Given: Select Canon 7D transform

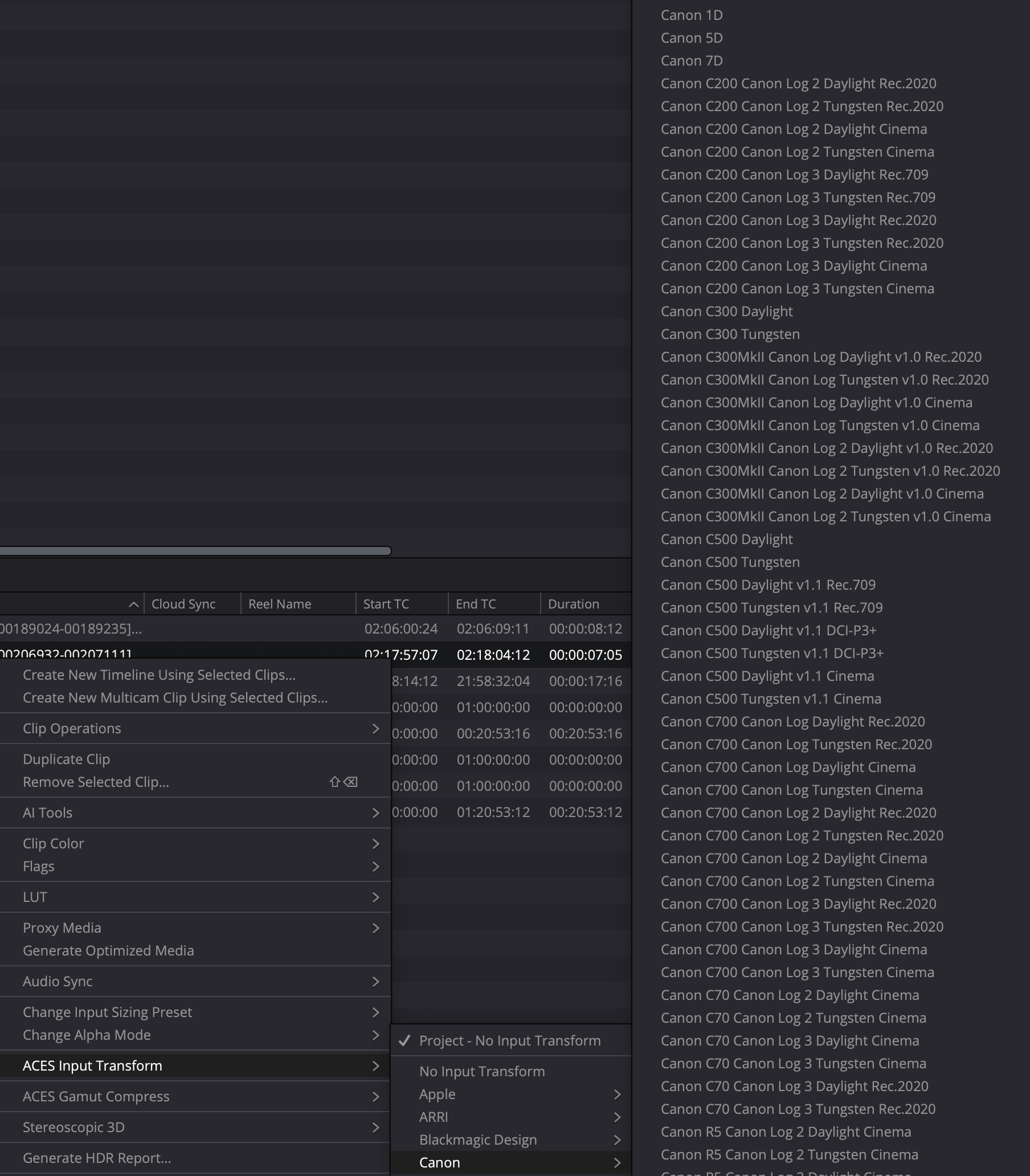Looking at the screenshot, I should pos(692,60).
